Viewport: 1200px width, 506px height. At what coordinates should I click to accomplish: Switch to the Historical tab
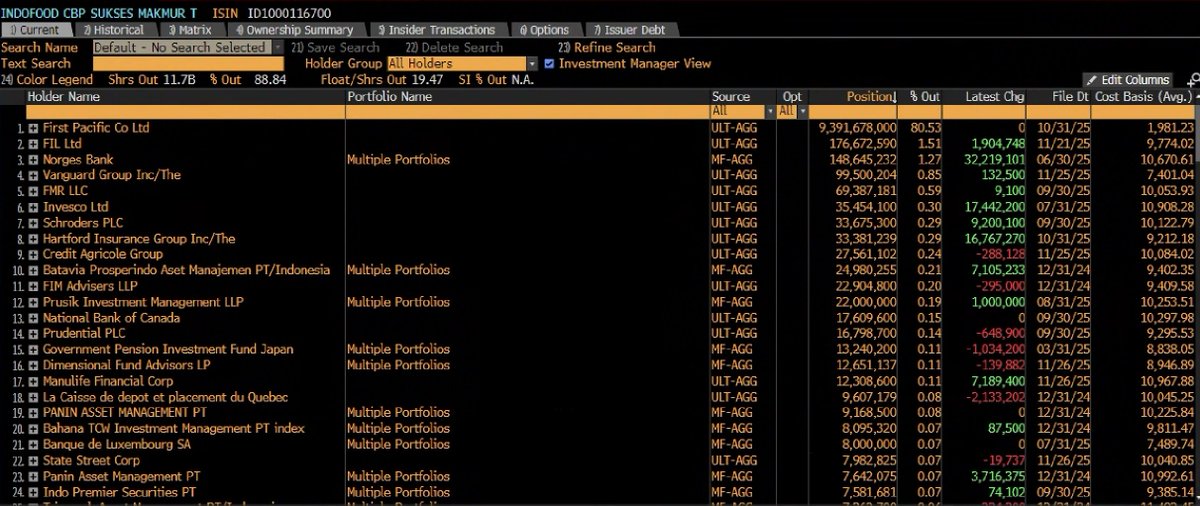tap(115, 30)
